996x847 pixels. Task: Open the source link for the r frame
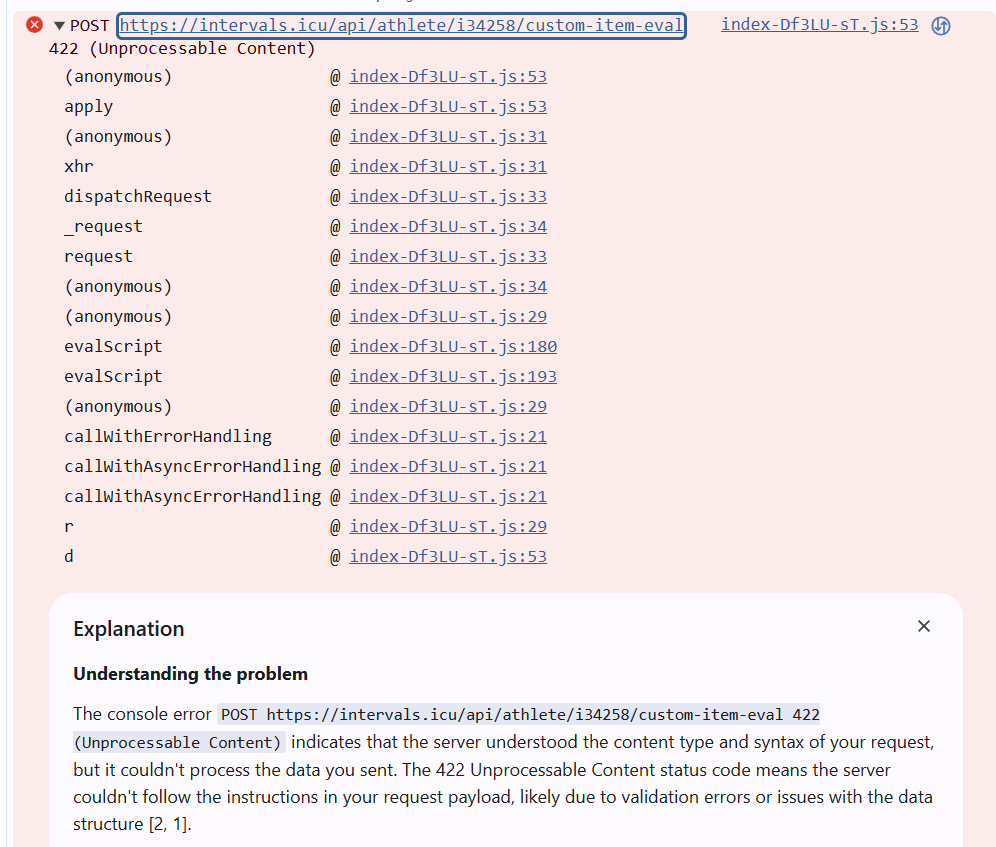(x=447, y=527)
